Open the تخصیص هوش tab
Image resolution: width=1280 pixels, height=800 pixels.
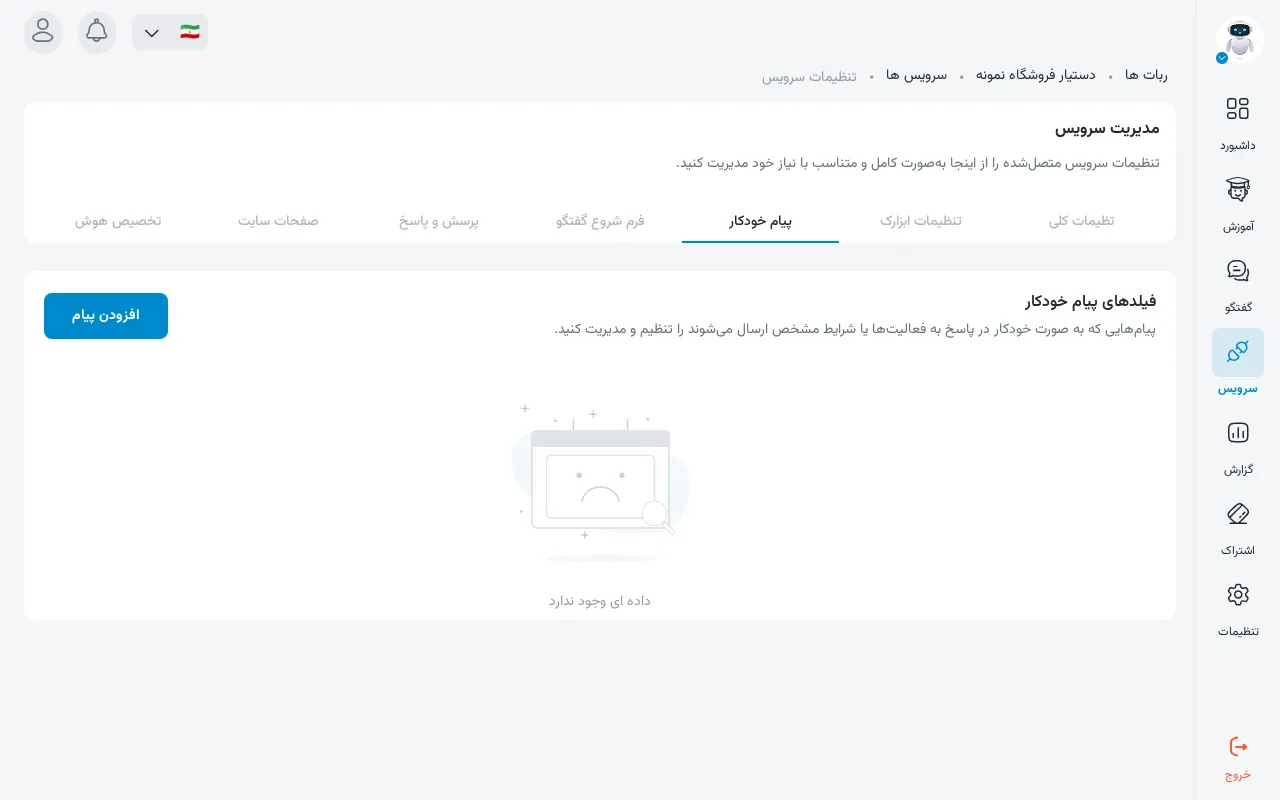pyautogui.click(x=118, y=220)
